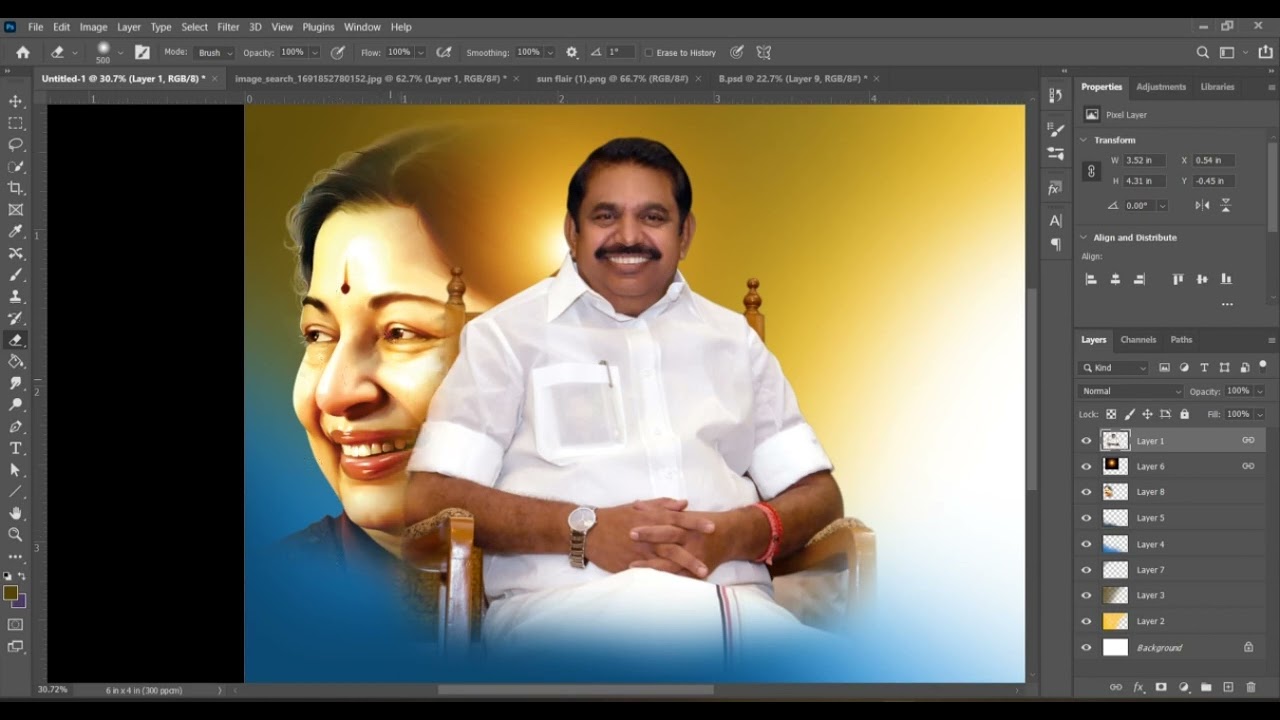Open the Image menu
This screenshot has height=720, width=1280.
(93, 27)
